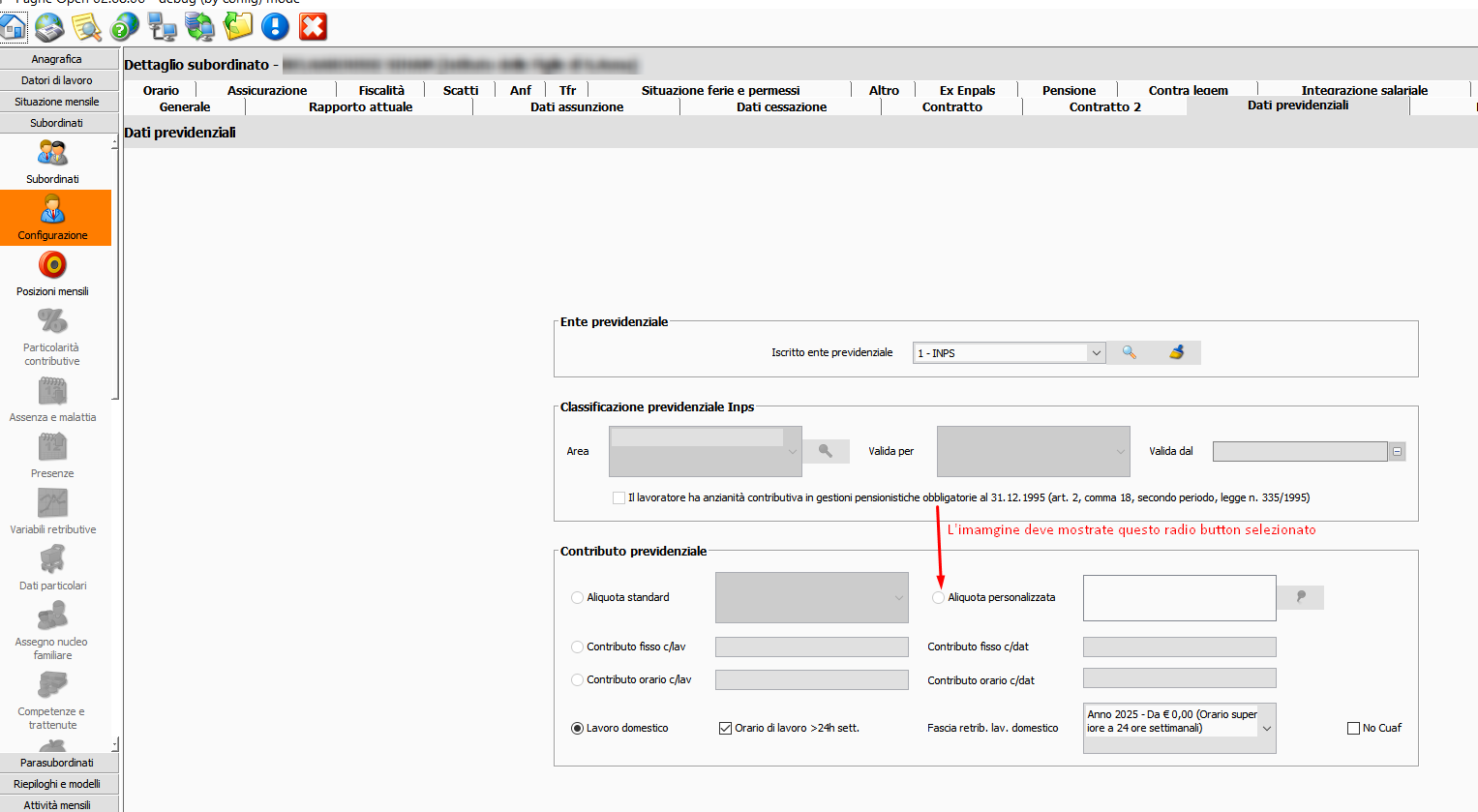This screenshot has width=1478, height=812.
Task: Enable the No Cuaf checkbox
Action: tap(1353, 729)
